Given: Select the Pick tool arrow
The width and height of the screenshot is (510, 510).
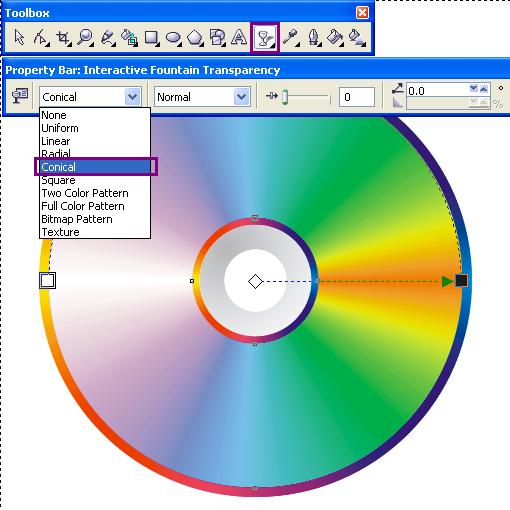Looking at the screenshot, I should click(x=19, y=37).
